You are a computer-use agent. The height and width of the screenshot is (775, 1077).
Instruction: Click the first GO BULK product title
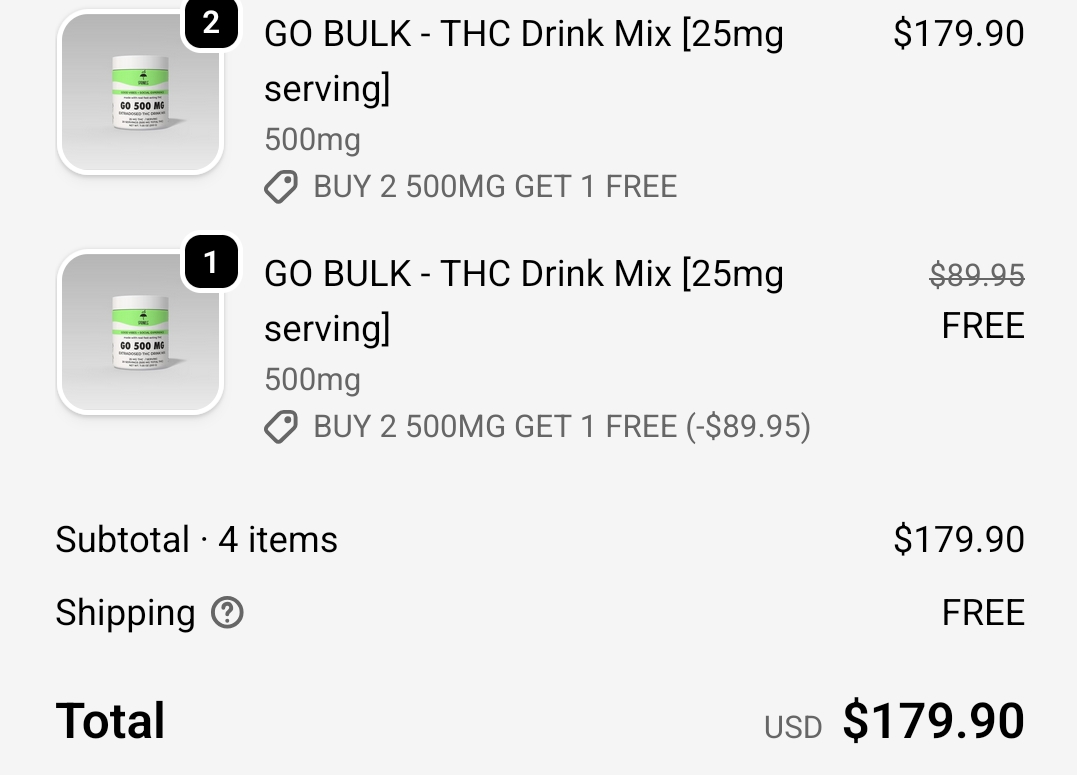(x=523, y=61)
